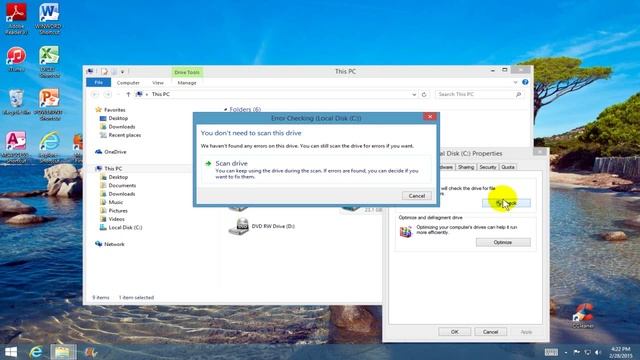Open Internet Explorer from the taskbar
640x360 pixels.
click(x=36, y=352)
